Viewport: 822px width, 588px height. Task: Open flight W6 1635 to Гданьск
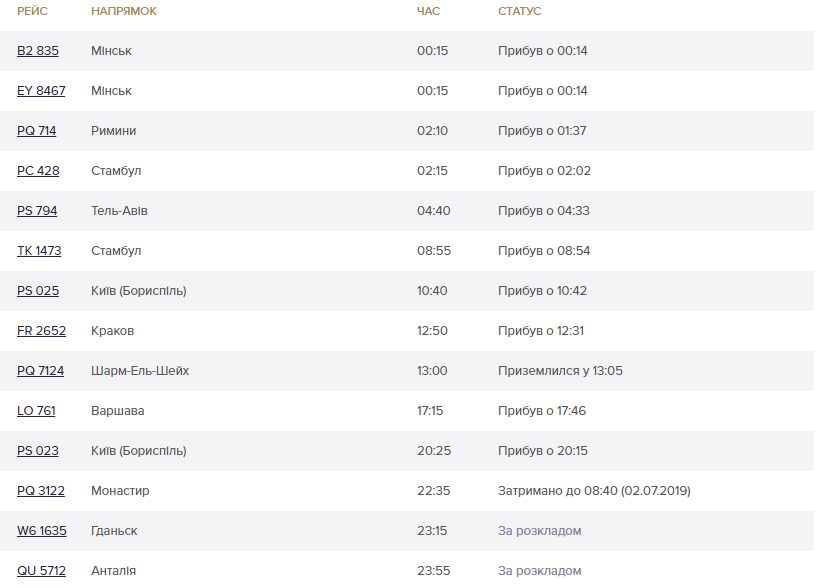pyautogui.click(x=42, y=531)
